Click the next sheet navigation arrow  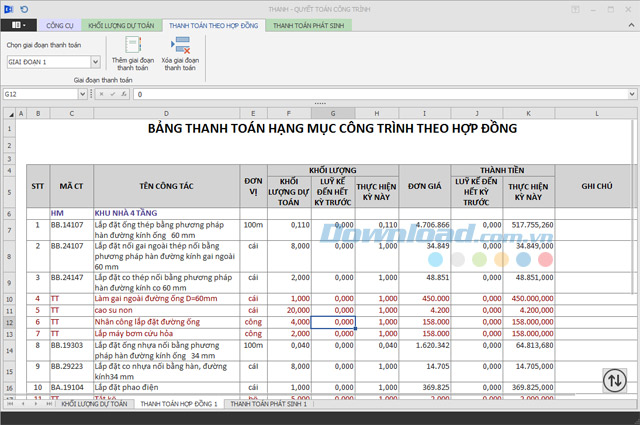[36, 404]
